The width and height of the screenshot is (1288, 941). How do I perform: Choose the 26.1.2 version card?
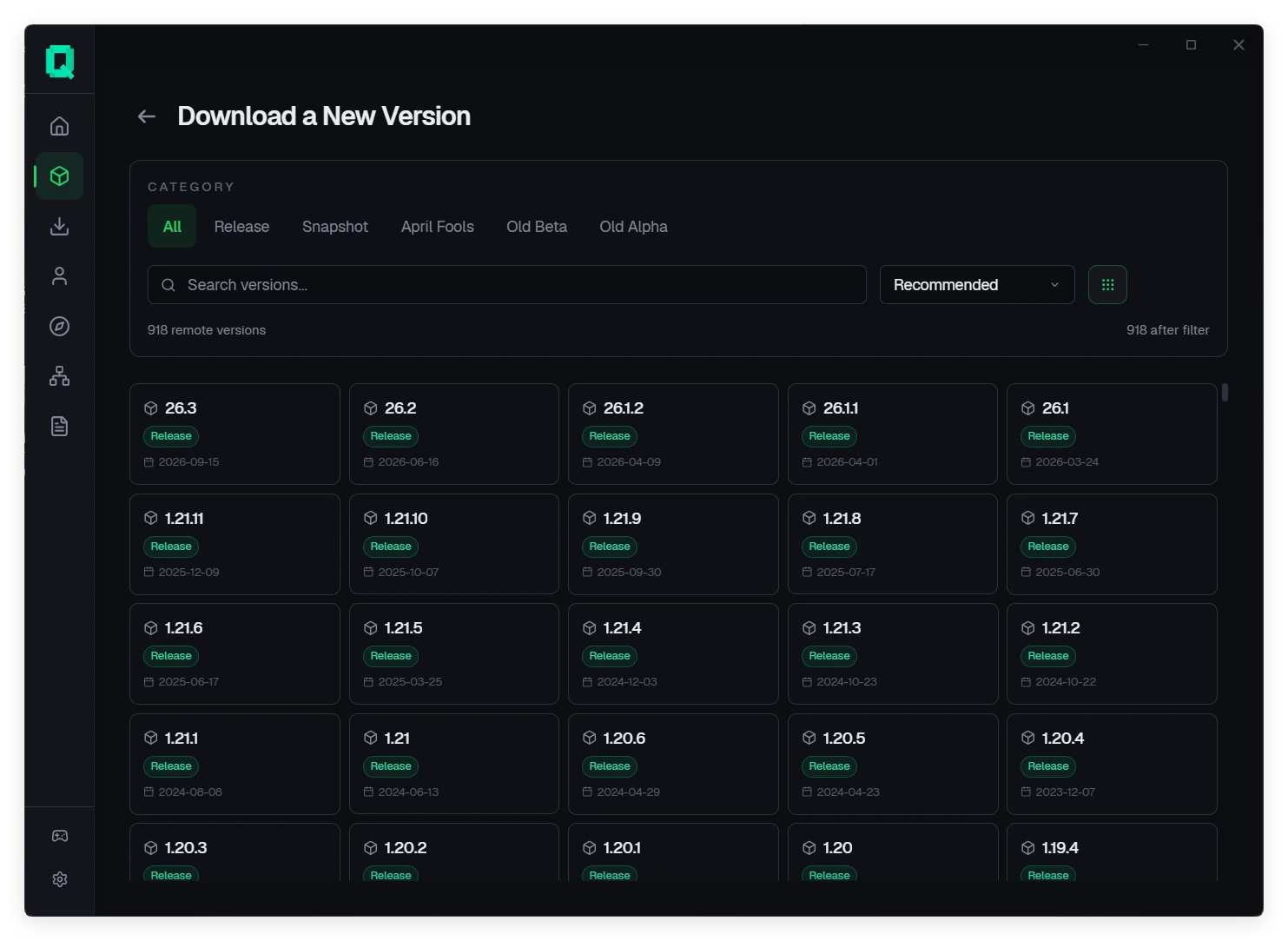(x=673, y=434)
